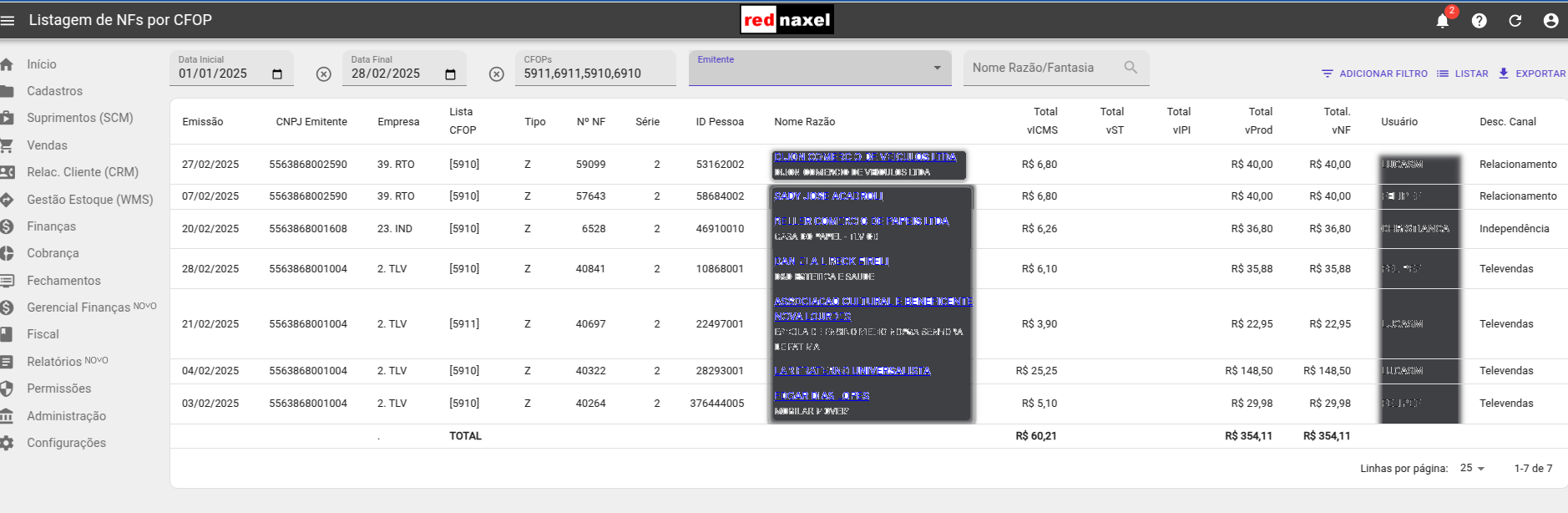Screen dimensions: 1568x513
Task: Click the Permissões shield icon
Action: click(7, 389)
